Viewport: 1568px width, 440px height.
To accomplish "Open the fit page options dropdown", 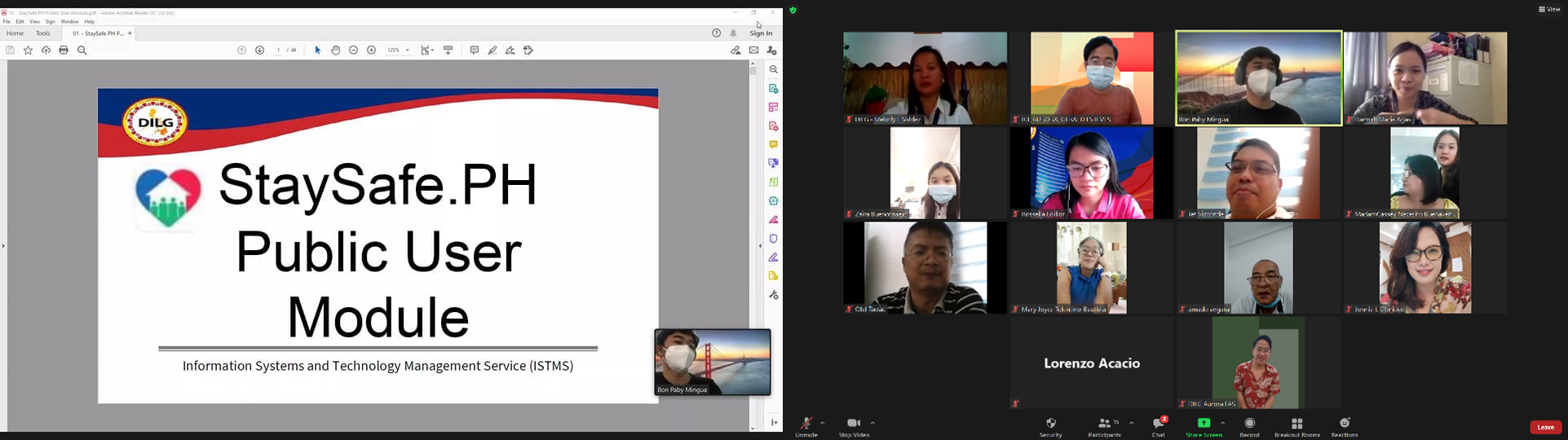I will pos(427,51).
